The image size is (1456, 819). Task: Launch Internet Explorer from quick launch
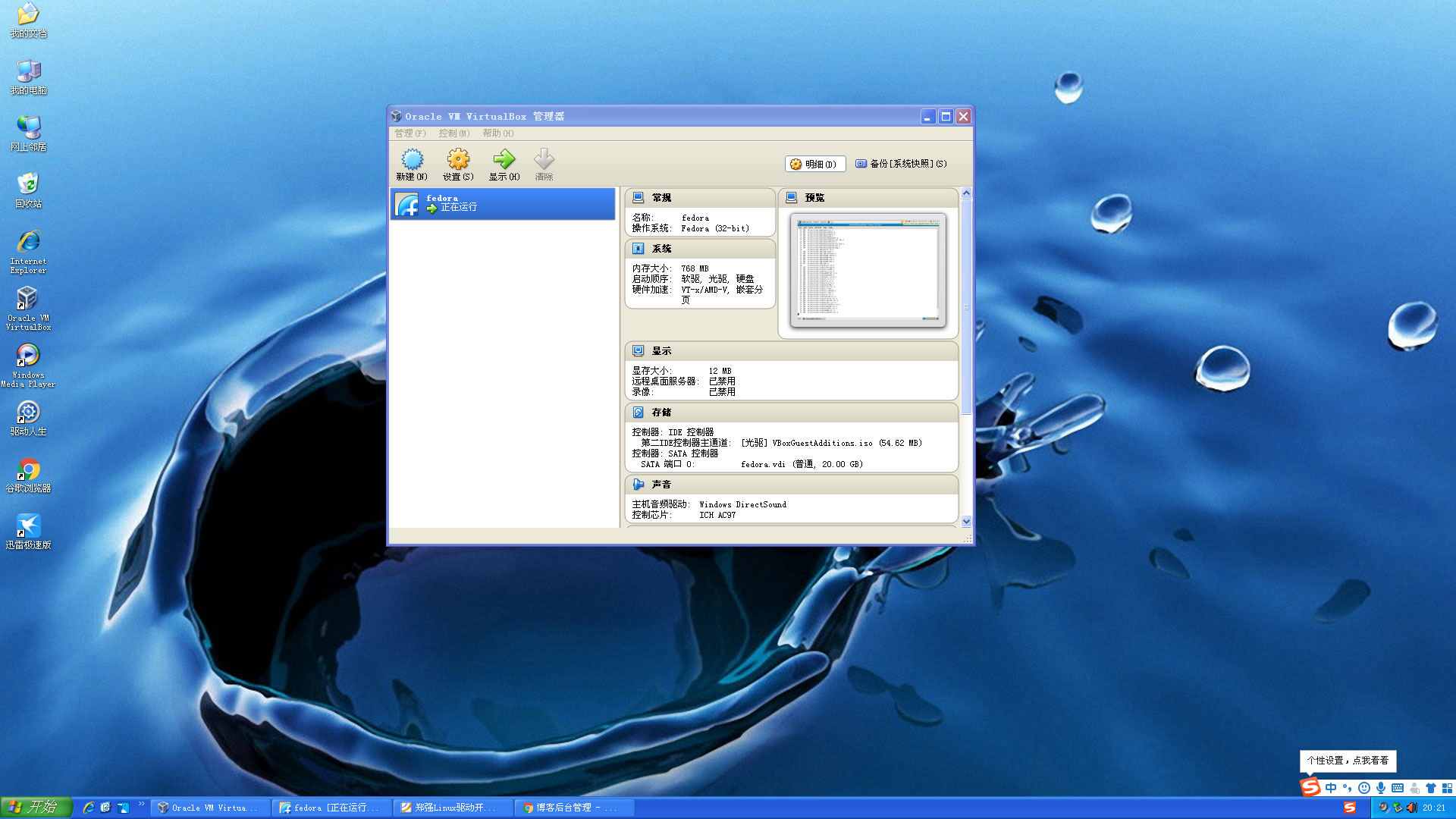coord(89,808)
